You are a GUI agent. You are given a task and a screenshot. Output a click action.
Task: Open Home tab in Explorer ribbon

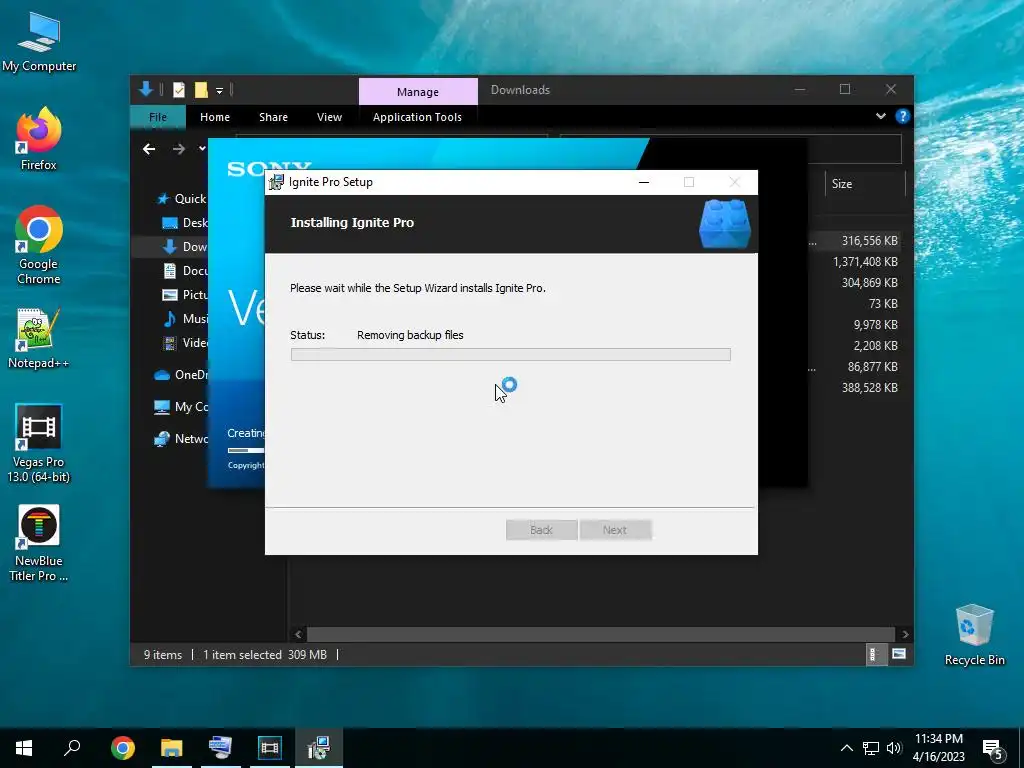215,117
